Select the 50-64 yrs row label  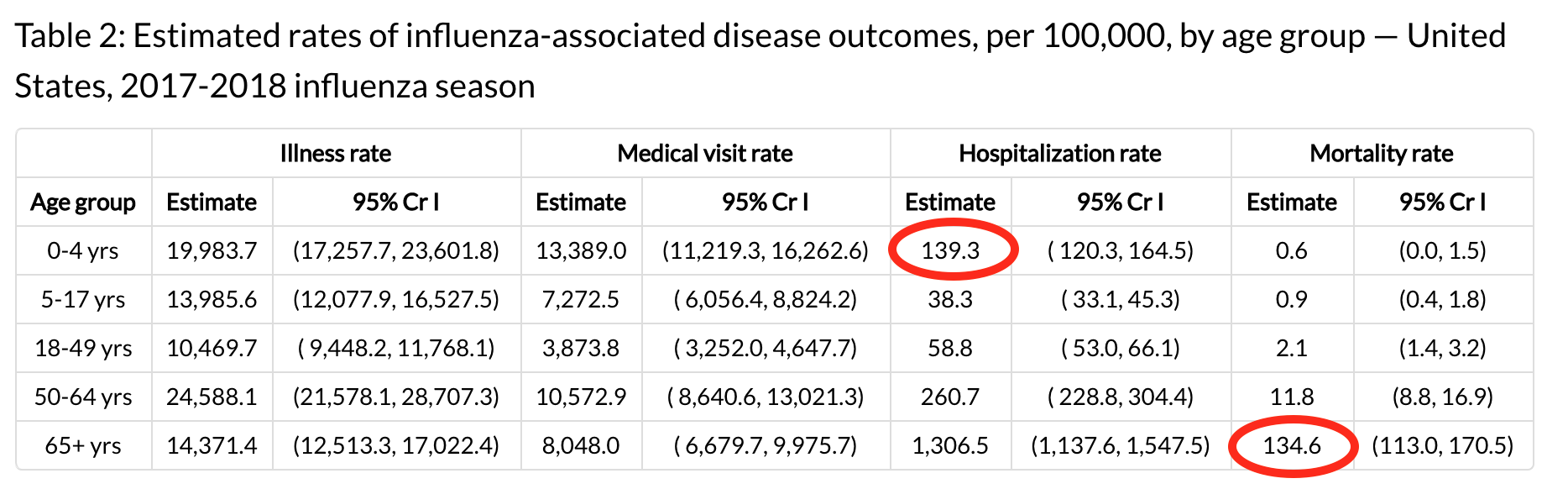[83, 397]
